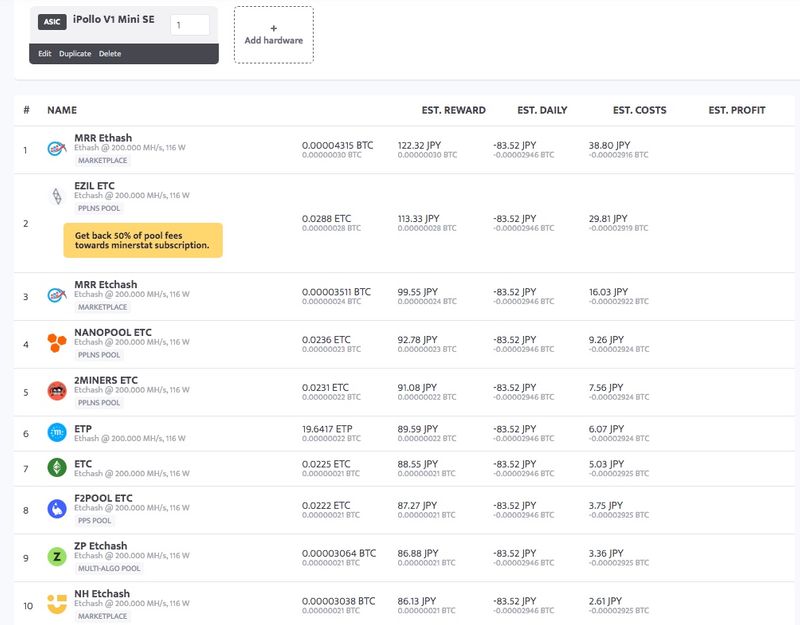This screenshot has height=625, width=800.
Task: Click the ZP Etchash green icon
Action: tap(57, 557)
